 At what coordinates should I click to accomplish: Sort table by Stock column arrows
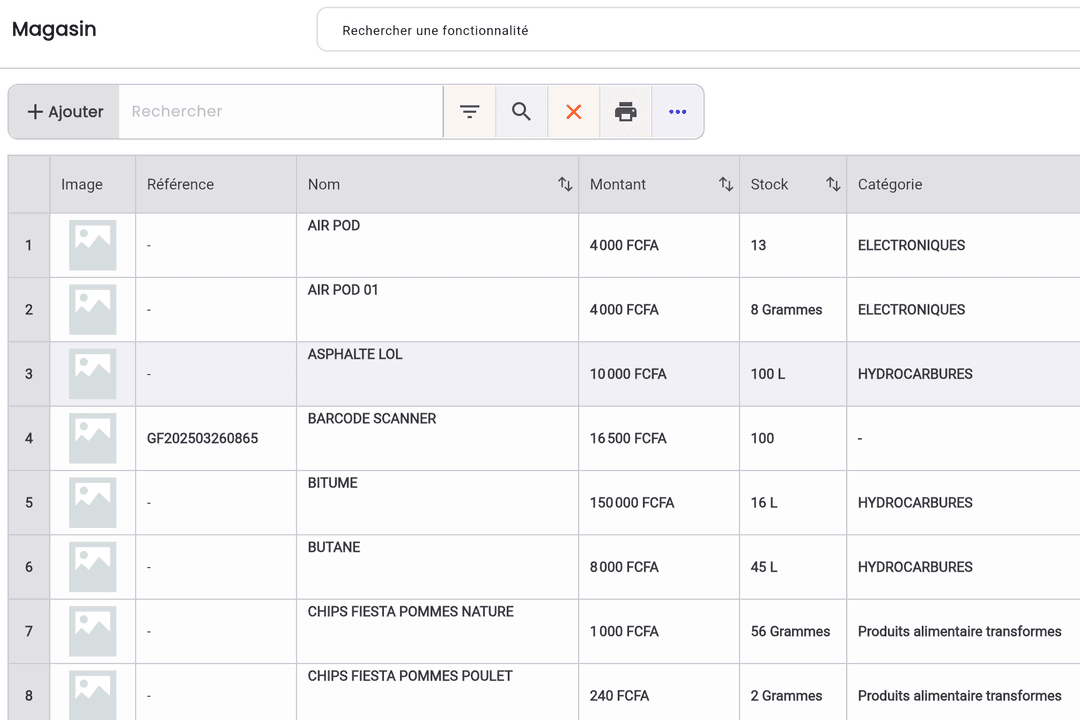tap(833, 185)
